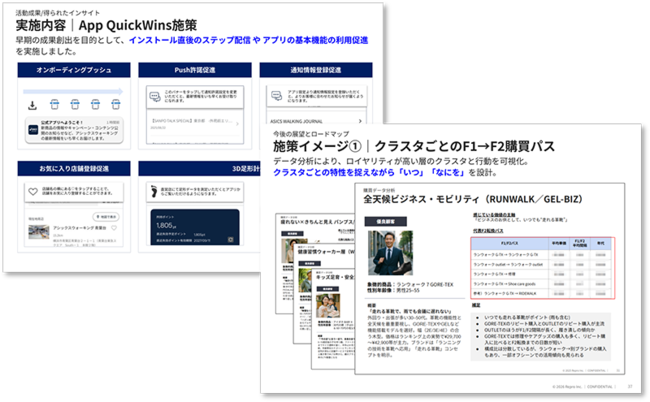Click the 公式アプリへようこそ notification card
650x402 pixels.
point(74,130)
